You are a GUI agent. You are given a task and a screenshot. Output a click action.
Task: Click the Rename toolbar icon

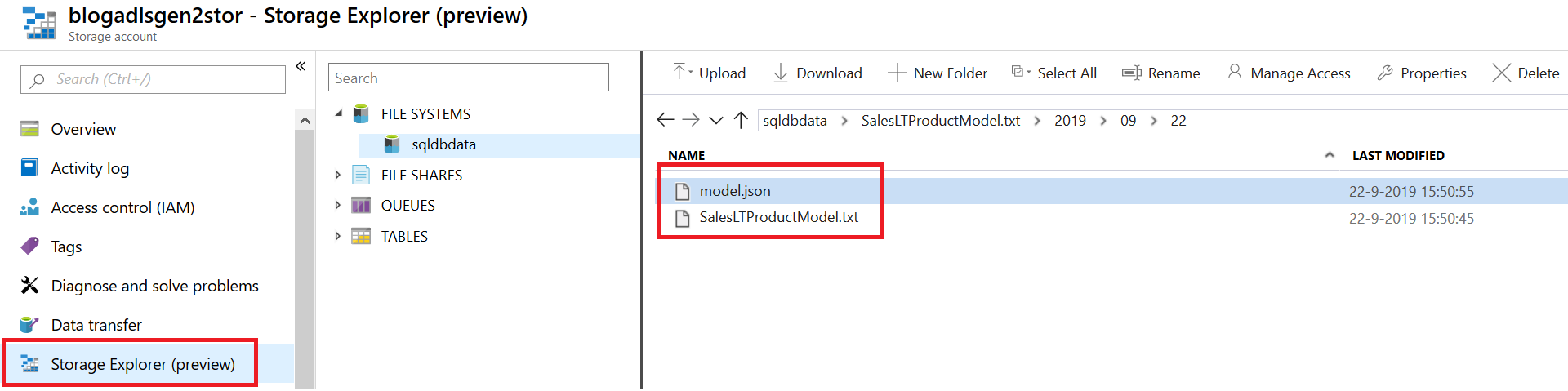coord(1131,73)
